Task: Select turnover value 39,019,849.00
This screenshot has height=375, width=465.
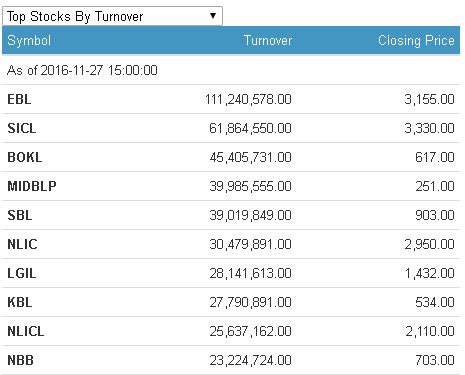Action: coord(250,215)
